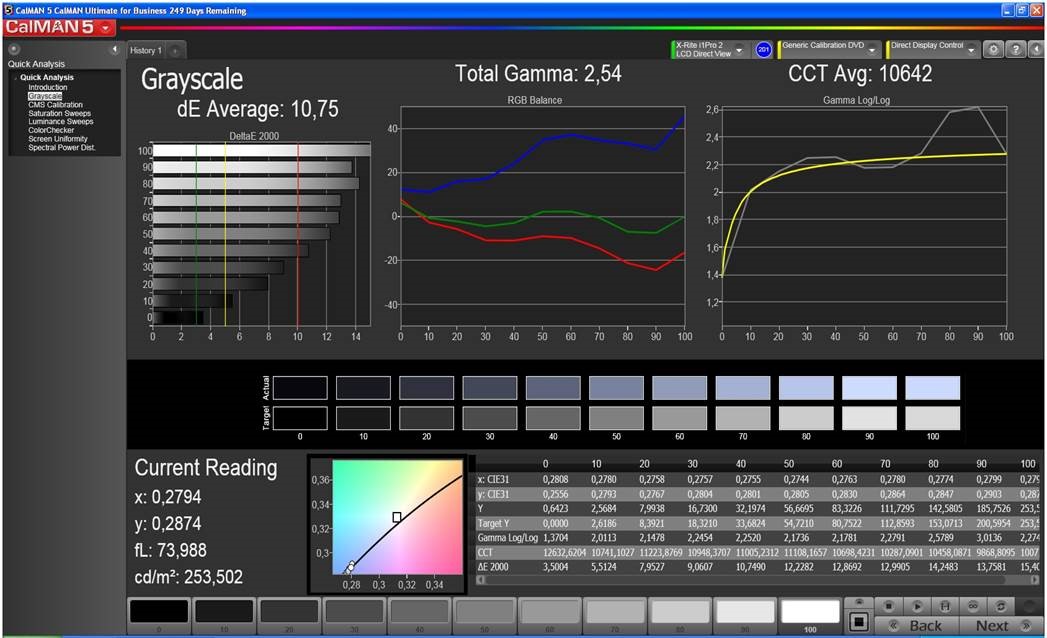Click the 'cd/m²: 253,502' current reading
Image resolution: width=1047 pixels, height=638 pixels.
coord(189,577)
